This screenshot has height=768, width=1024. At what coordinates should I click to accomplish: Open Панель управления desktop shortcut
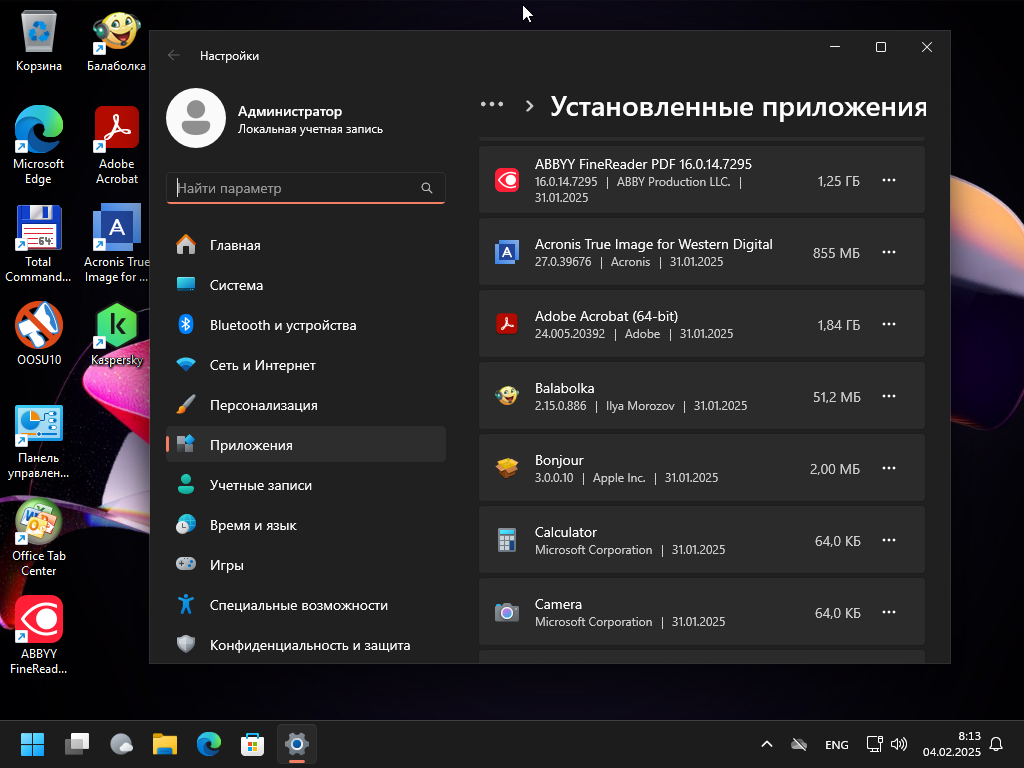tap(39, 441)
